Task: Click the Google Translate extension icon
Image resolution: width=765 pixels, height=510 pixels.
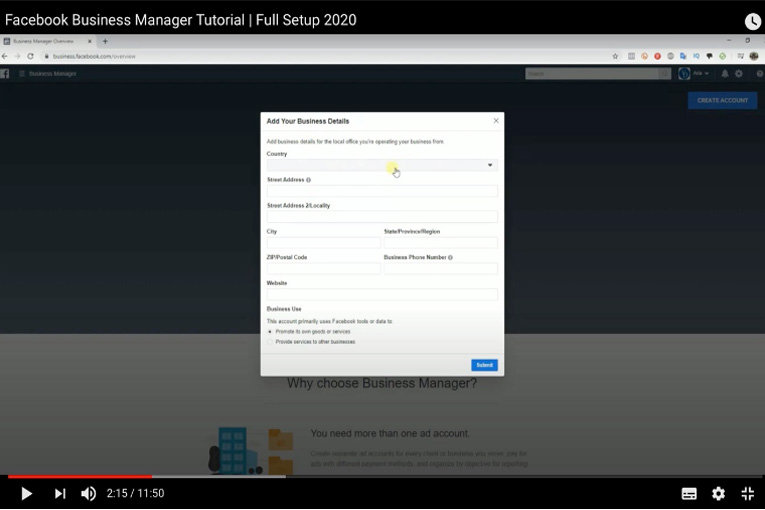Action: [x=683, y=57]
